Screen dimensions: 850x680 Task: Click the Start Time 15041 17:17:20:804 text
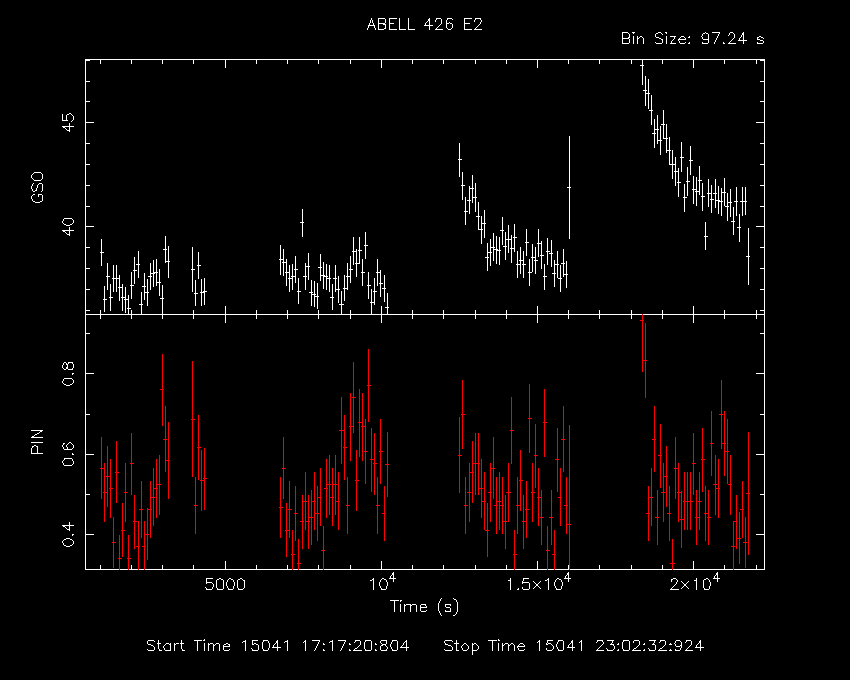[278, 646]
